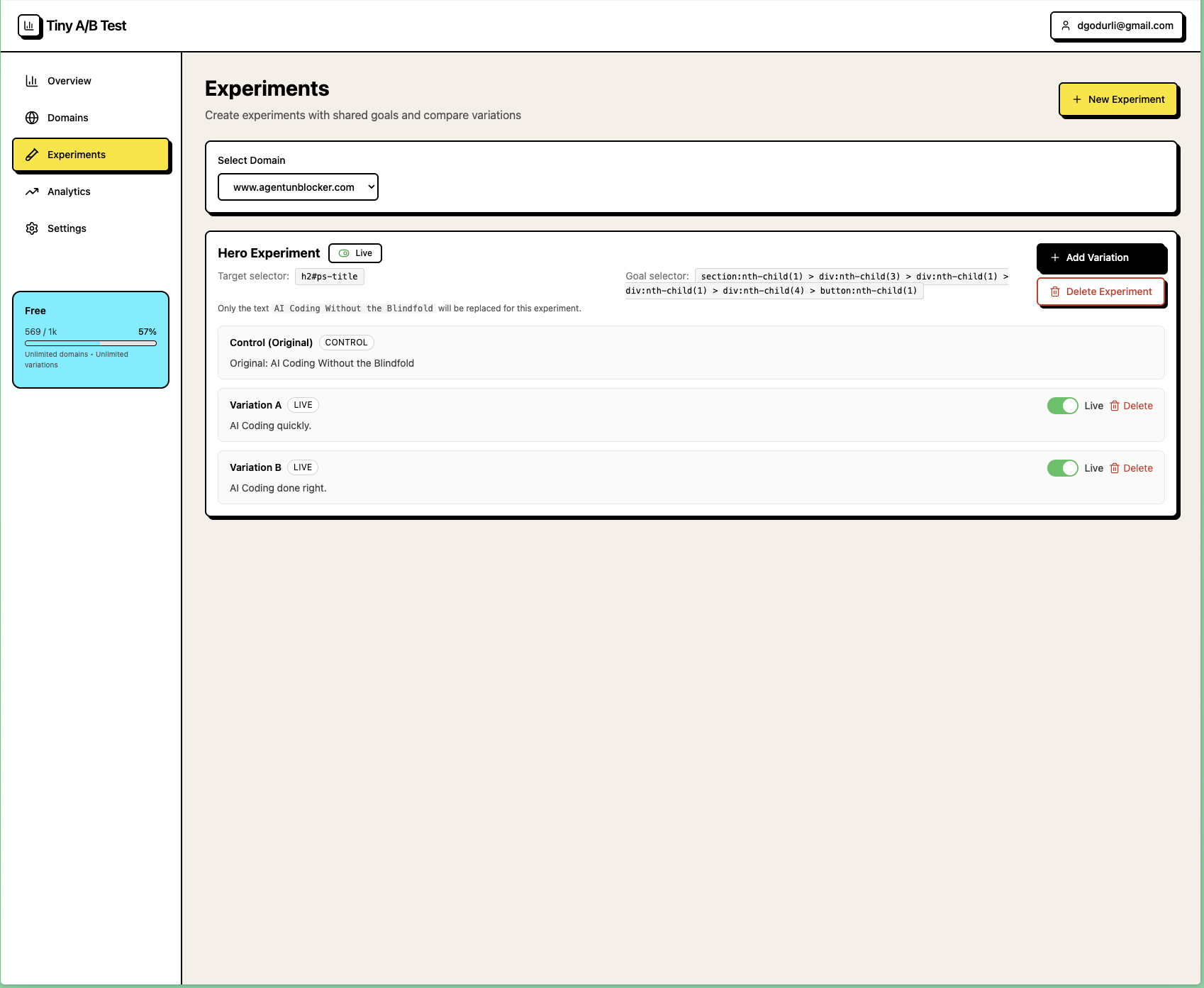Click trash icon for Variation A
The height and width of the screenshot is (988, 1204).
coord(1115,406)
